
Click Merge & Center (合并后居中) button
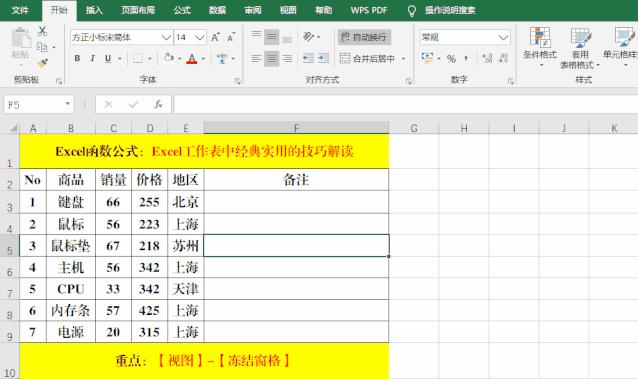pyautogui.click(x=367, y=59)
